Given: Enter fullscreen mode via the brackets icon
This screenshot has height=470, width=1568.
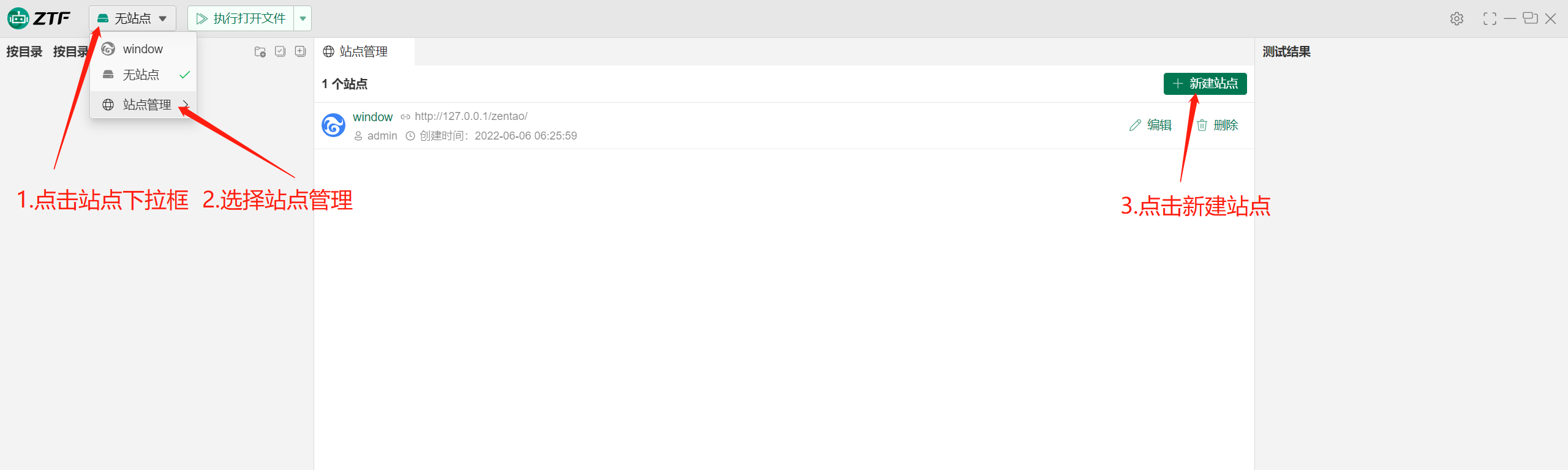Looking at the screenshot, I should tap(1490, 19).
